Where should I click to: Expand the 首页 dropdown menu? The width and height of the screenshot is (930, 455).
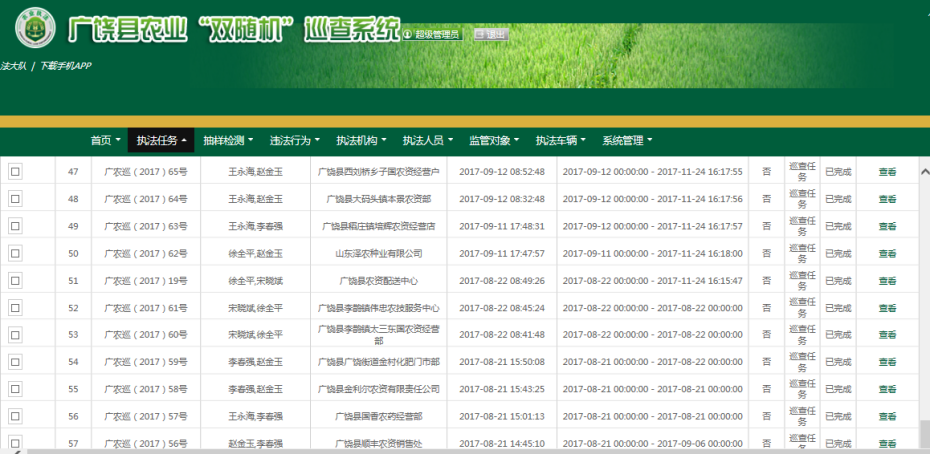(x=105, y=141)
